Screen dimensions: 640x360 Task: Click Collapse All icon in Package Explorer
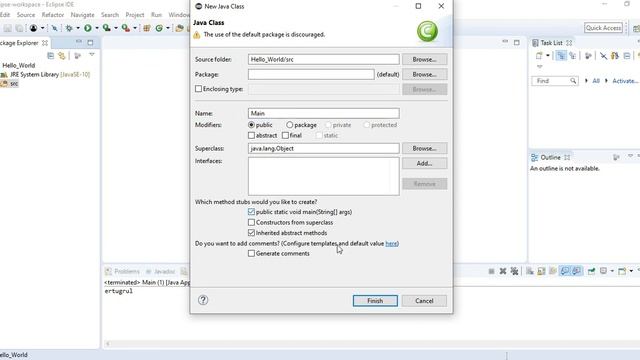click(x=51, y=56)
